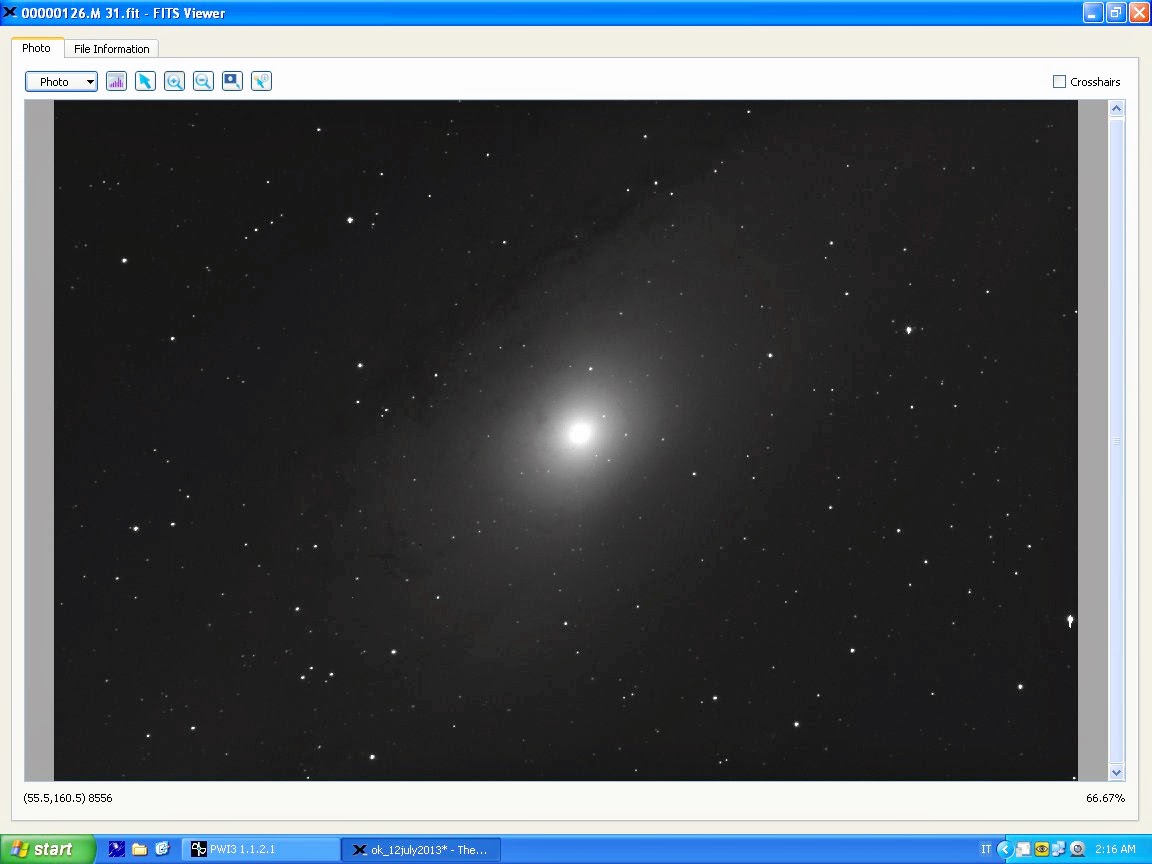Select the pointer info tool icon

pyautogui.click(x=261, y=82)
